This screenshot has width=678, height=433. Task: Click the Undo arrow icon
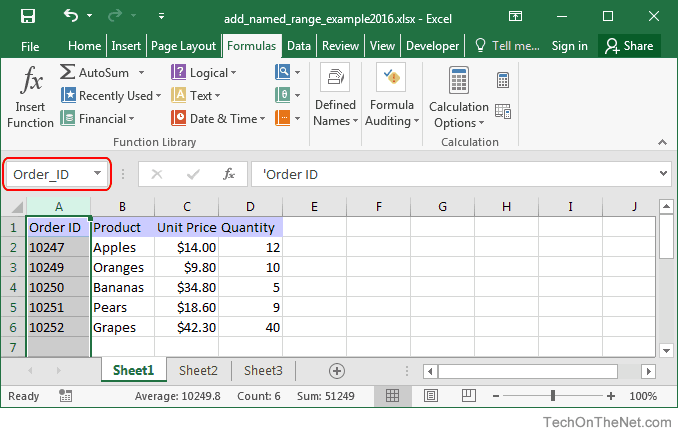tap(71, 16)
